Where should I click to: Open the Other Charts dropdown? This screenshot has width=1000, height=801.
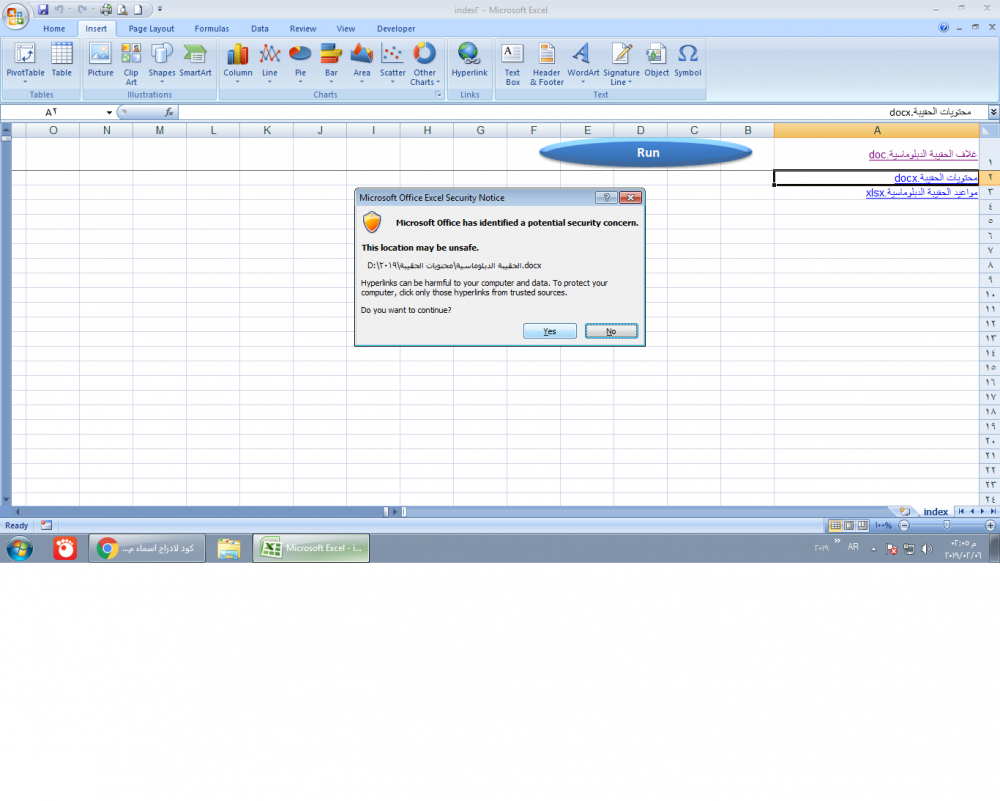pyautogui.click(x=425, y=63)
